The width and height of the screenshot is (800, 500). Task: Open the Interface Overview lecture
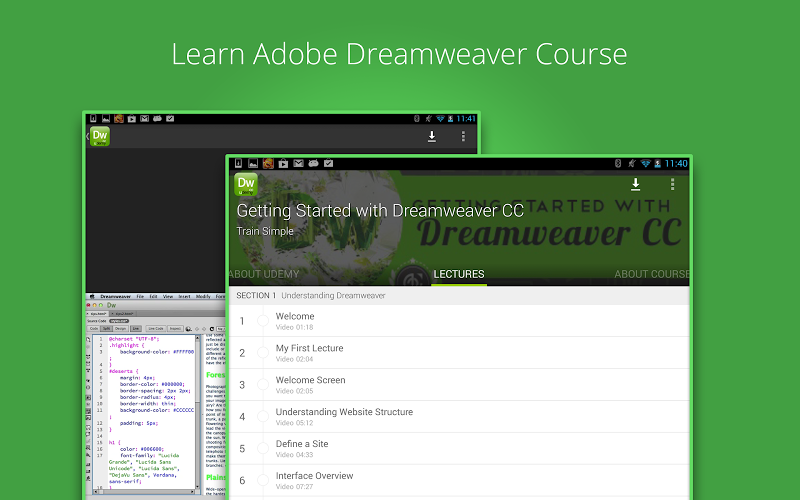(x=459, y=480)
